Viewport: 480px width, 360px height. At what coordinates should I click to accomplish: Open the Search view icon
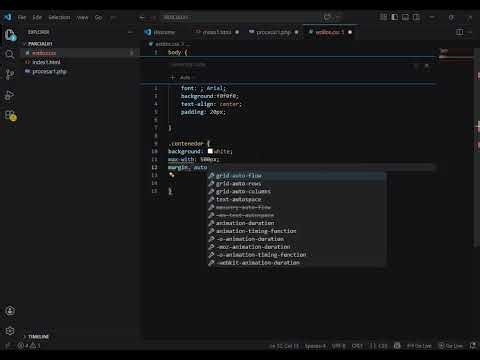(x=10, y=54)
